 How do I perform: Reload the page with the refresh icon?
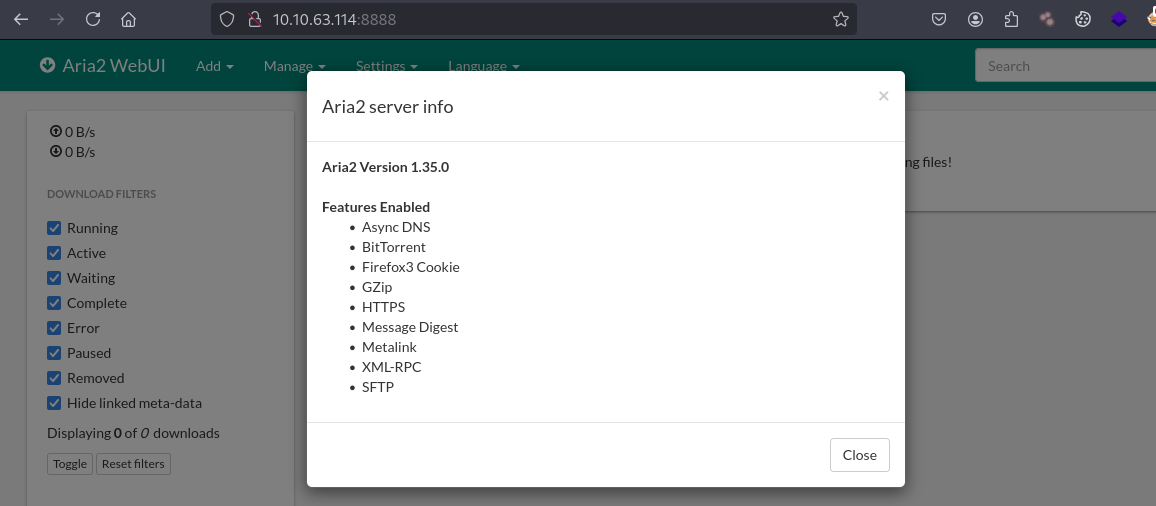point(93,19)
